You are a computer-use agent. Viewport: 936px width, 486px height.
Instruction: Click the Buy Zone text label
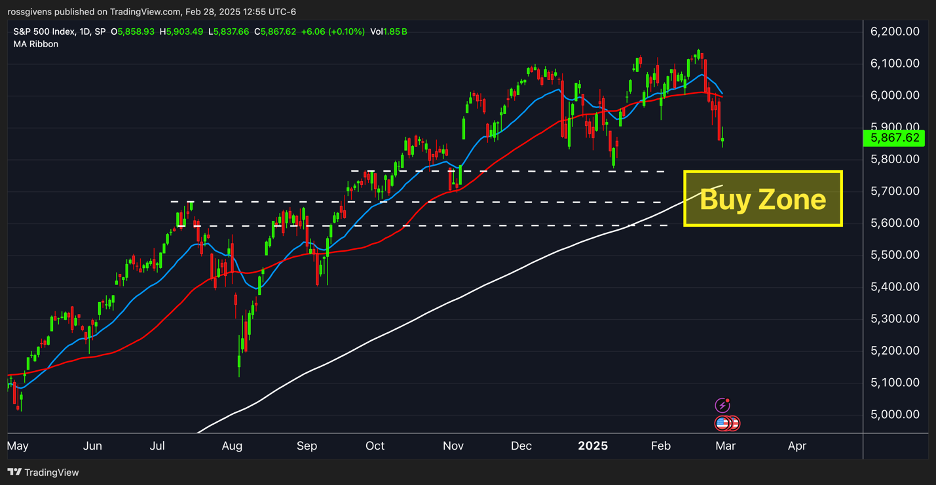(763, 199)
